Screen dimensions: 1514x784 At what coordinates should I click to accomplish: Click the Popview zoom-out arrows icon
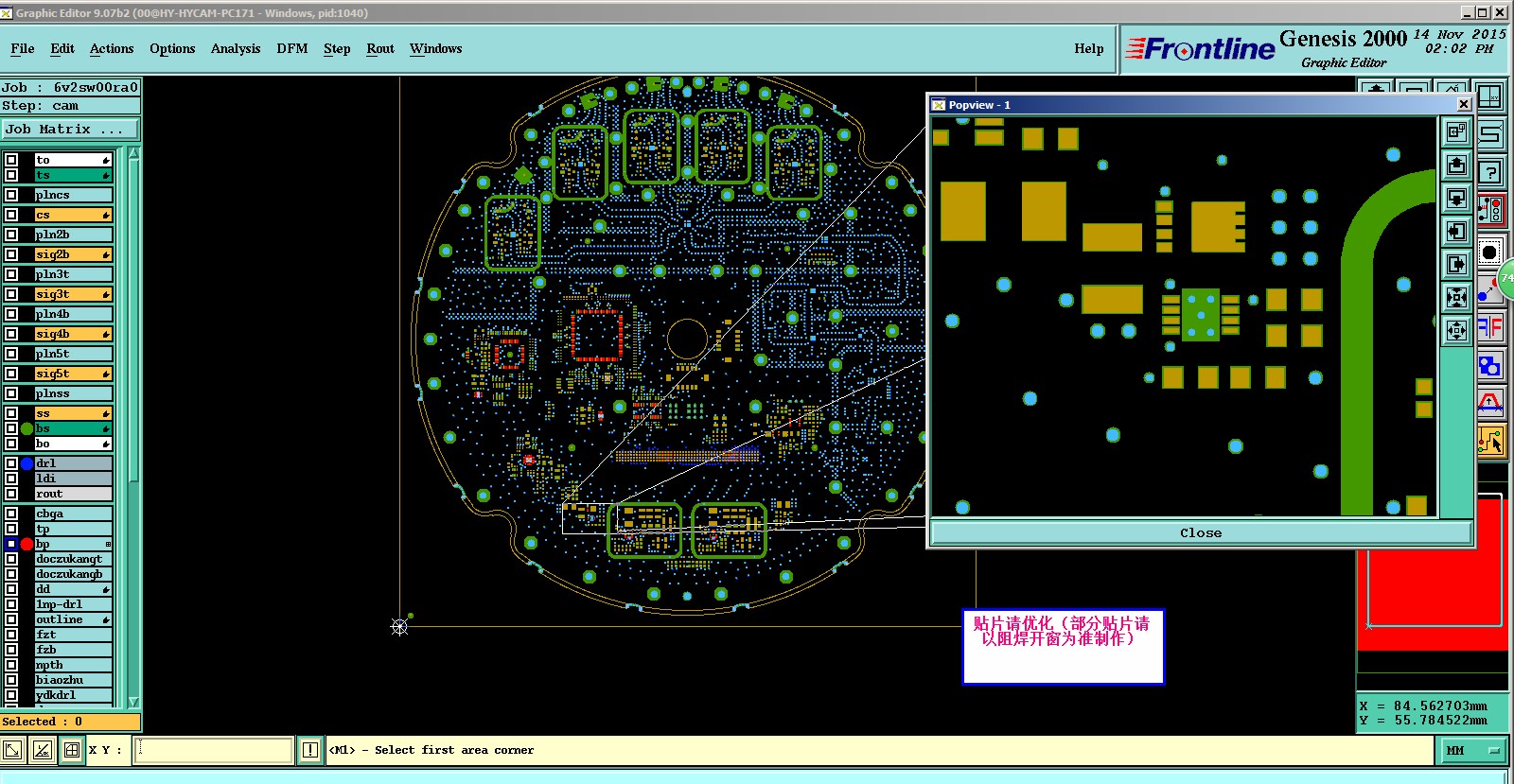tap(1456, 330)
